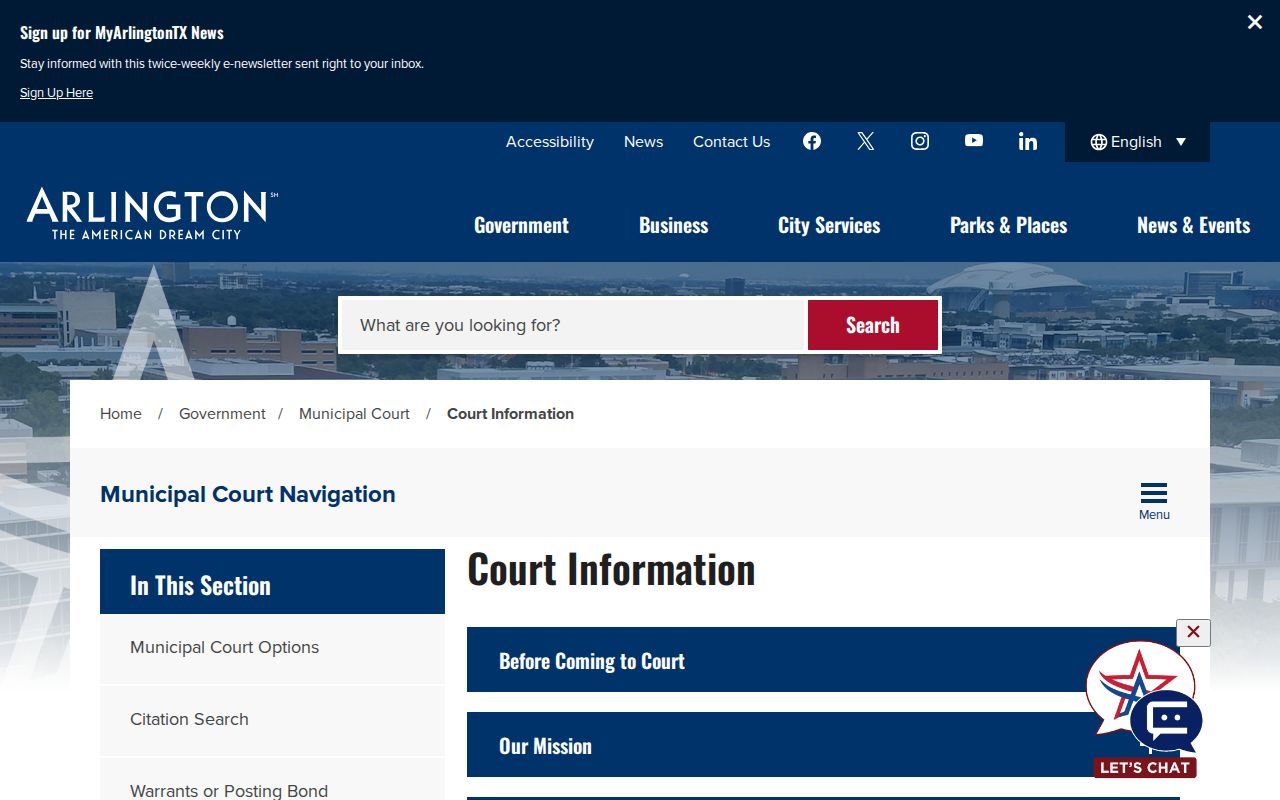The width and height of the screenshot is (1280, 800).
Task: Dismiss the newsletter signup banner
Action: [1255, 22]
